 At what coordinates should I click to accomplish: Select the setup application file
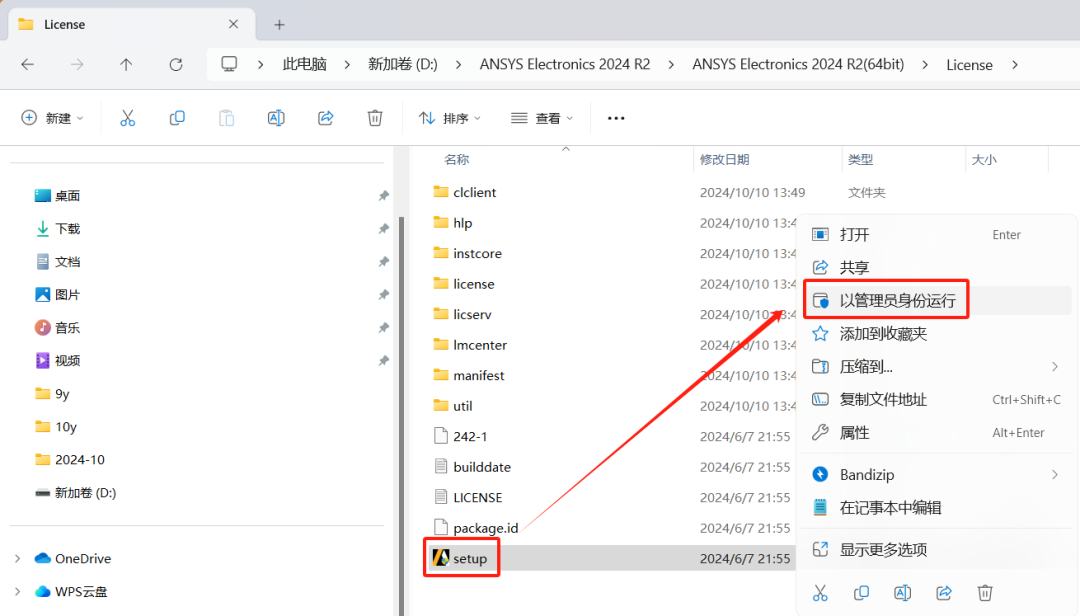[470, 559]
